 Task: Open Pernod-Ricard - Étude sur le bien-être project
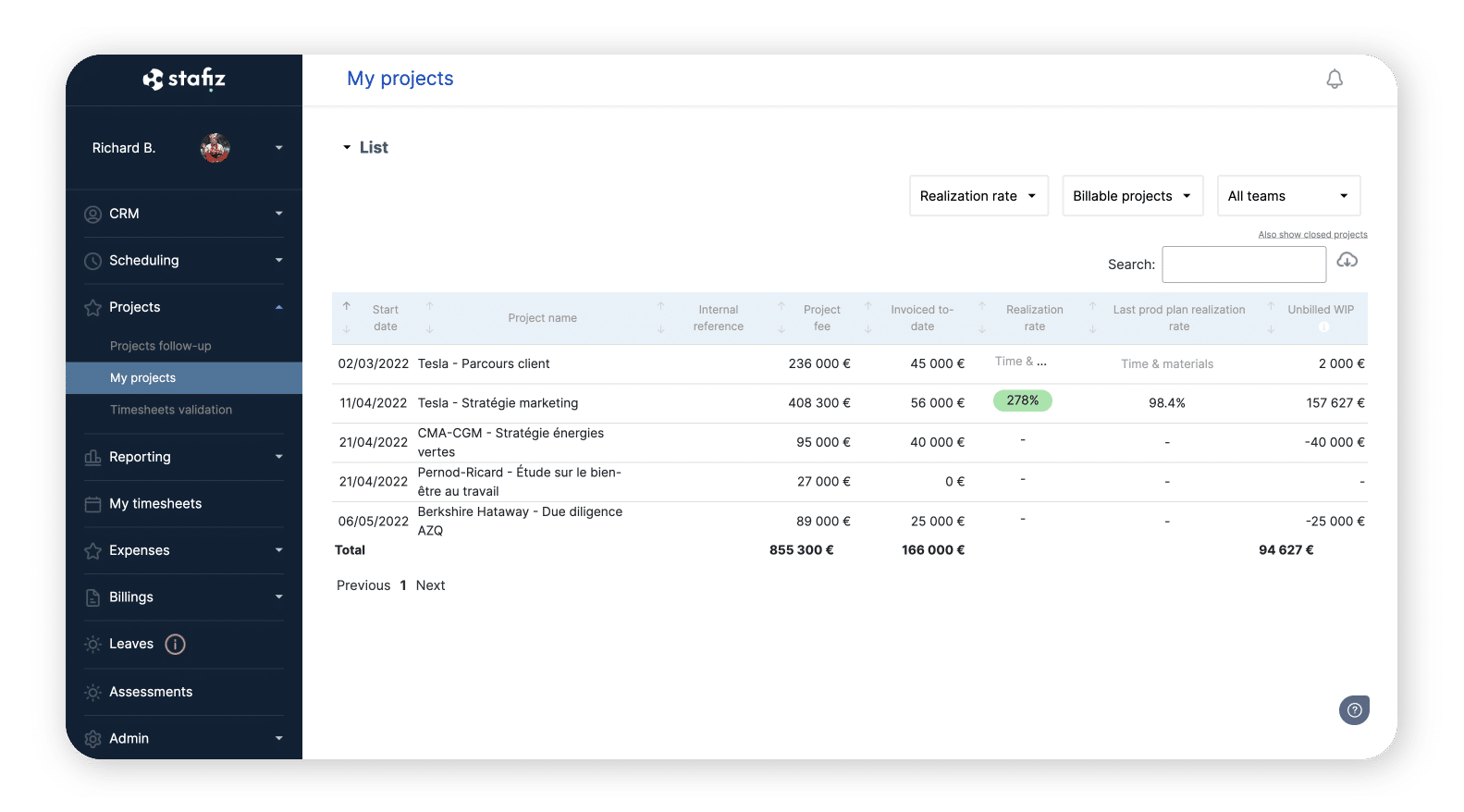(x=519, y=482)
